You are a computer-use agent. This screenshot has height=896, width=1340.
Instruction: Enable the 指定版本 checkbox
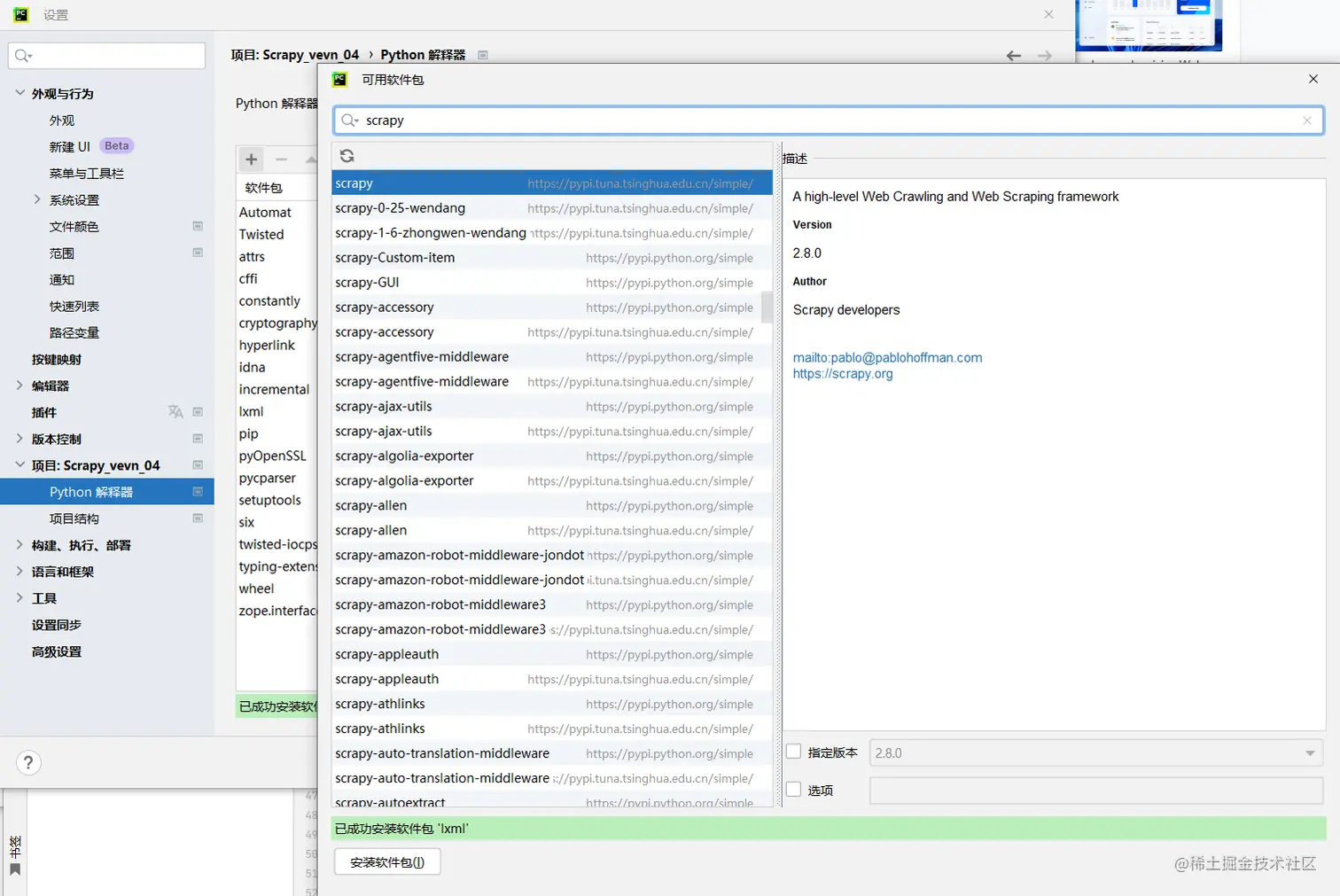[794, 752]
